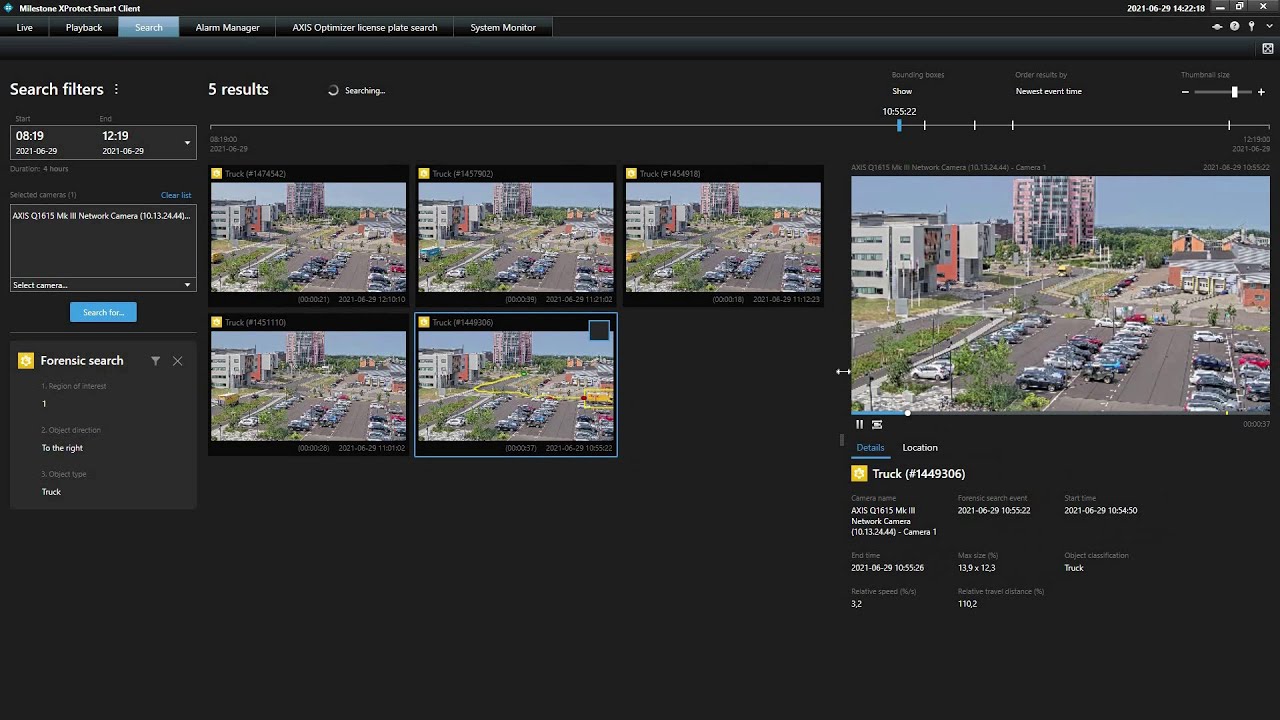Viewport: 1280px width, 720px height.
Task: Click the yellow icon beside Truck #1454918
Action: tap(632, 174)
